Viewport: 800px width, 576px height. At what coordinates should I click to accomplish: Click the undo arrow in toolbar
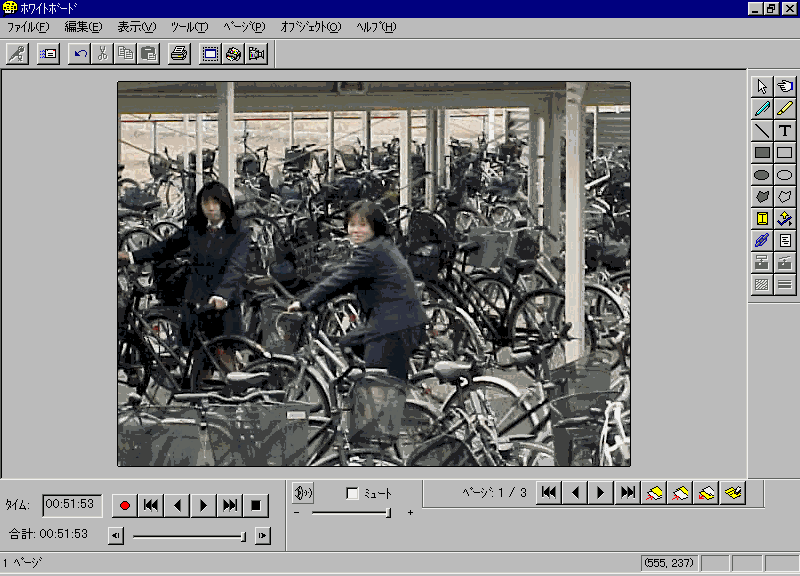[x=80, y=54]
